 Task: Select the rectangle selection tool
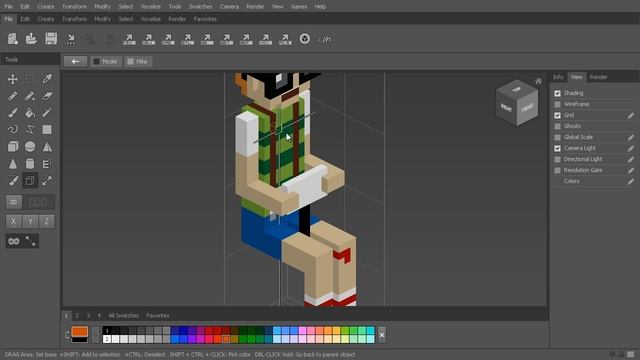coord(29,78)
